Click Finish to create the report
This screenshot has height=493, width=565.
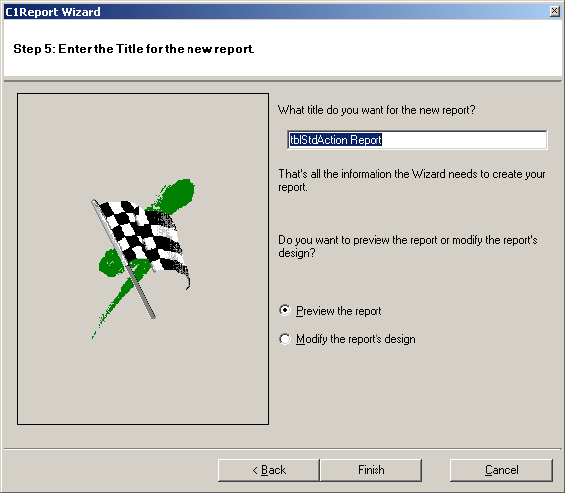371,470
